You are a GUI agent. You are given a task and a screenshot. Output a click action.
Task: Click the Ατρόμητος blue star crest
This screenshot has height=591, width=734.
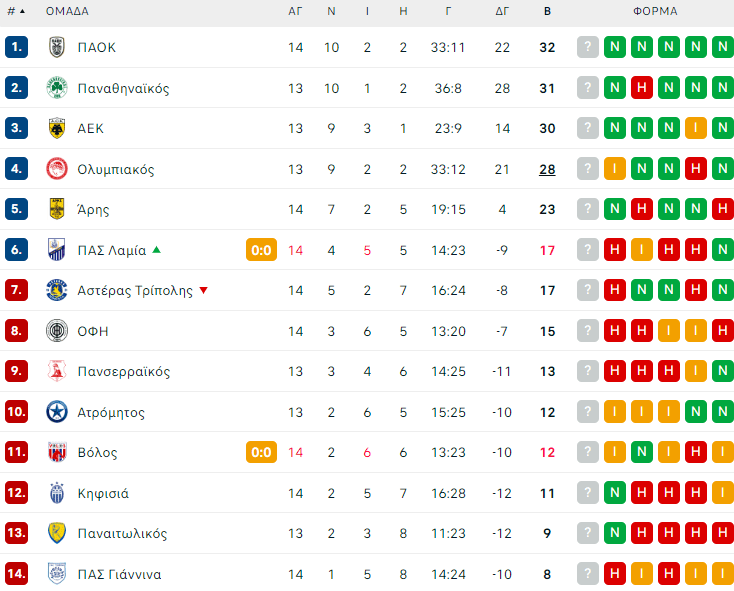coord(57,412)
